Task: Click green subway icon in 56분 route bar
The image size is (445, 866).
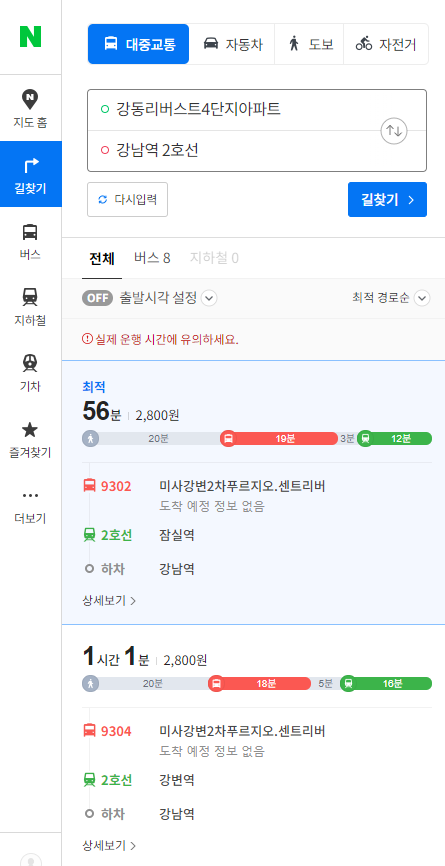Action: [365, 439]
